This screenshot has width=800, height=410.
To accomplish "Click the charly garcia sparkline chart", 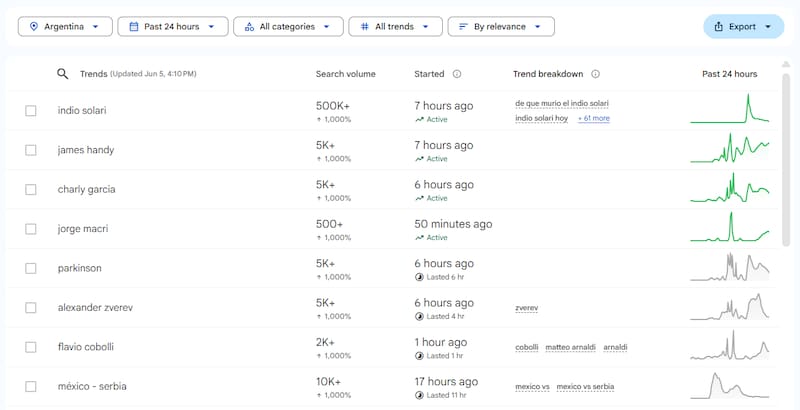I will point(730,188).
